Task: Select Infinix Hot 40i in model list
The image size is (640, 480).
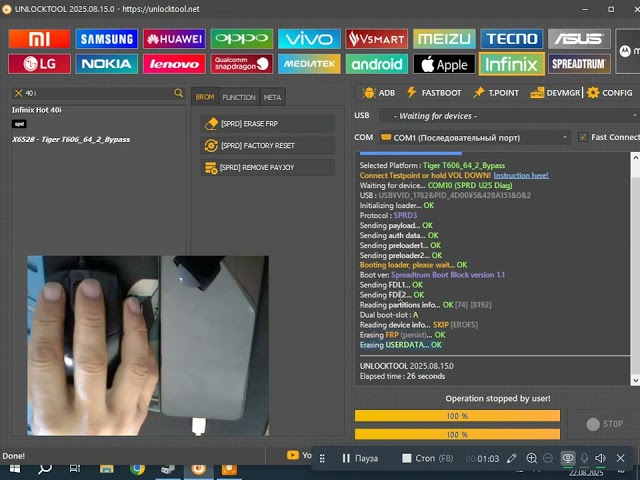Action: (x=37, y=110)
